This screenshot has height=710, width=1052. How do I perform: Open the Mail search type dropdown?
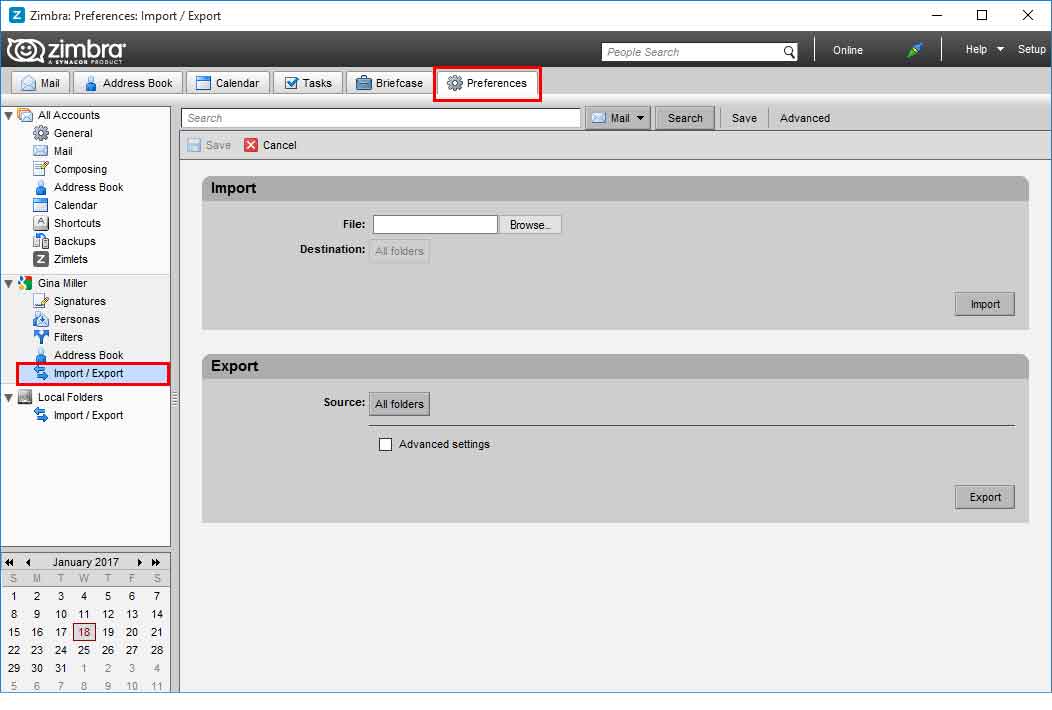click(x=618, y=118)
